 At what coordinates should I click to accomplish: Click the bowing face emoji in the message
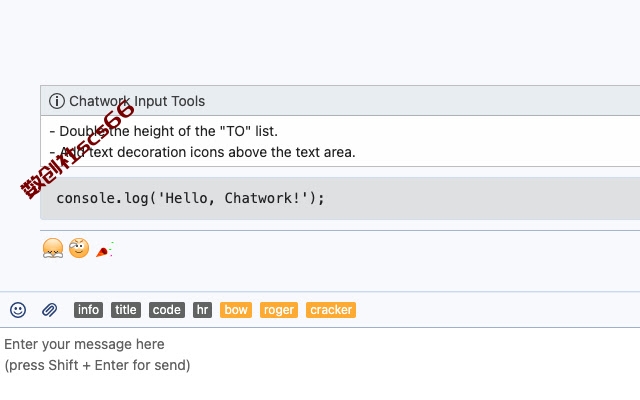click(53, 248)
